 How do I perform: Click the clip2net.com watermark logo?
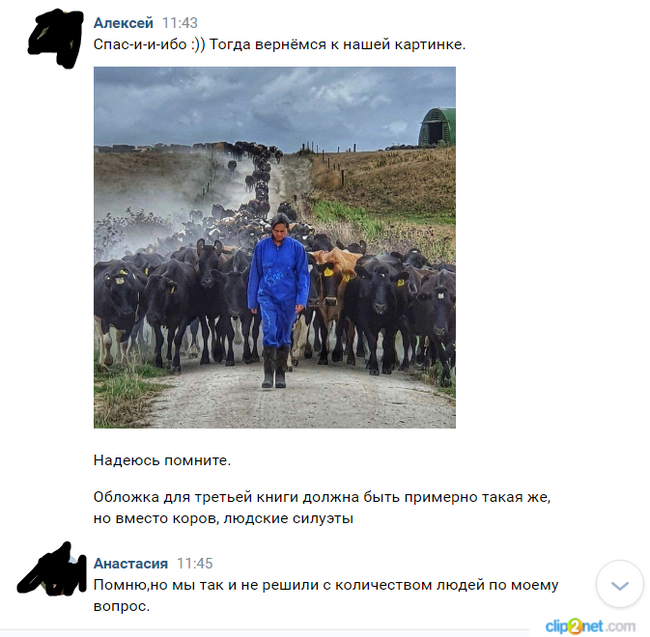pos(590,626)
